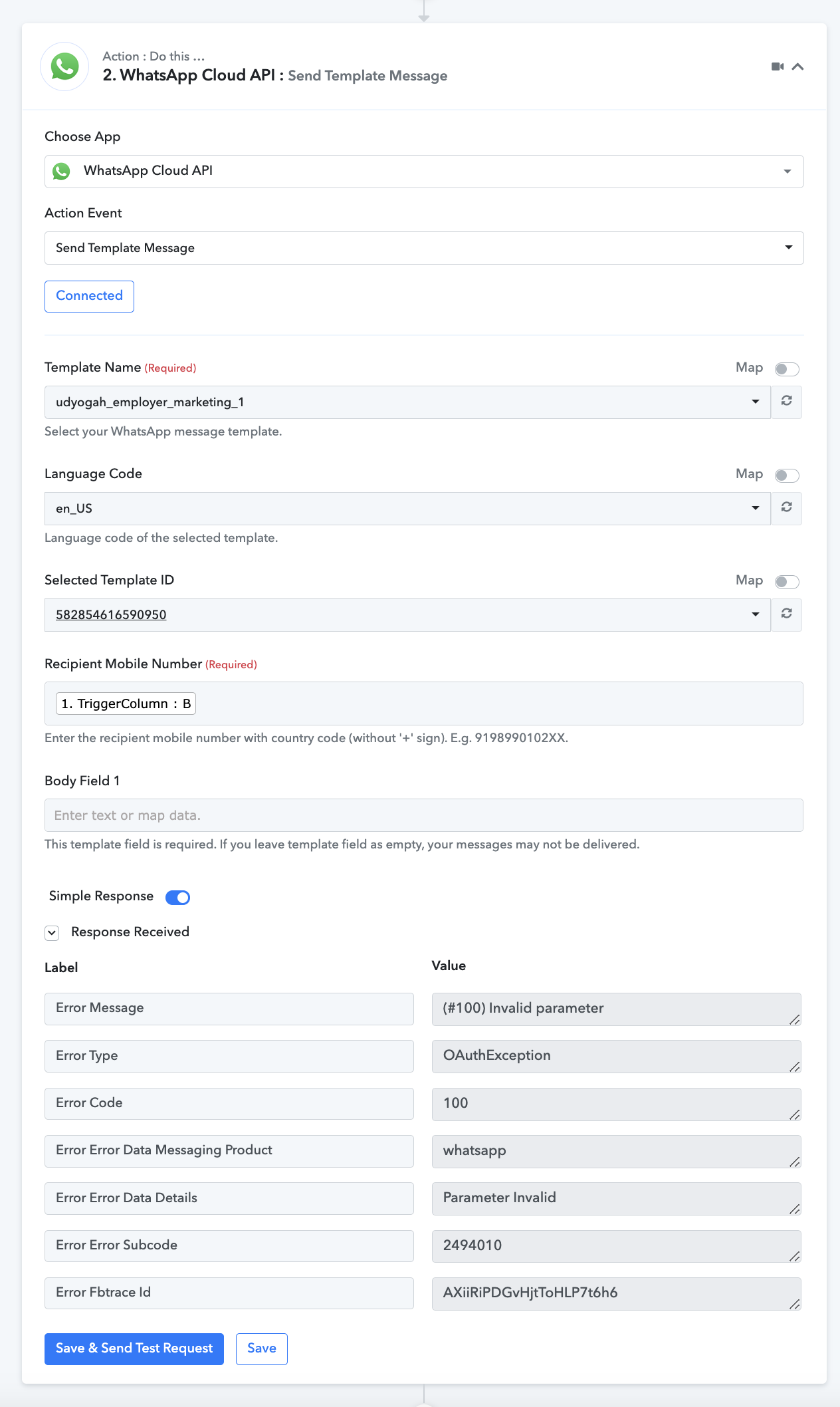Open the en_US language code dropdown

407,509
